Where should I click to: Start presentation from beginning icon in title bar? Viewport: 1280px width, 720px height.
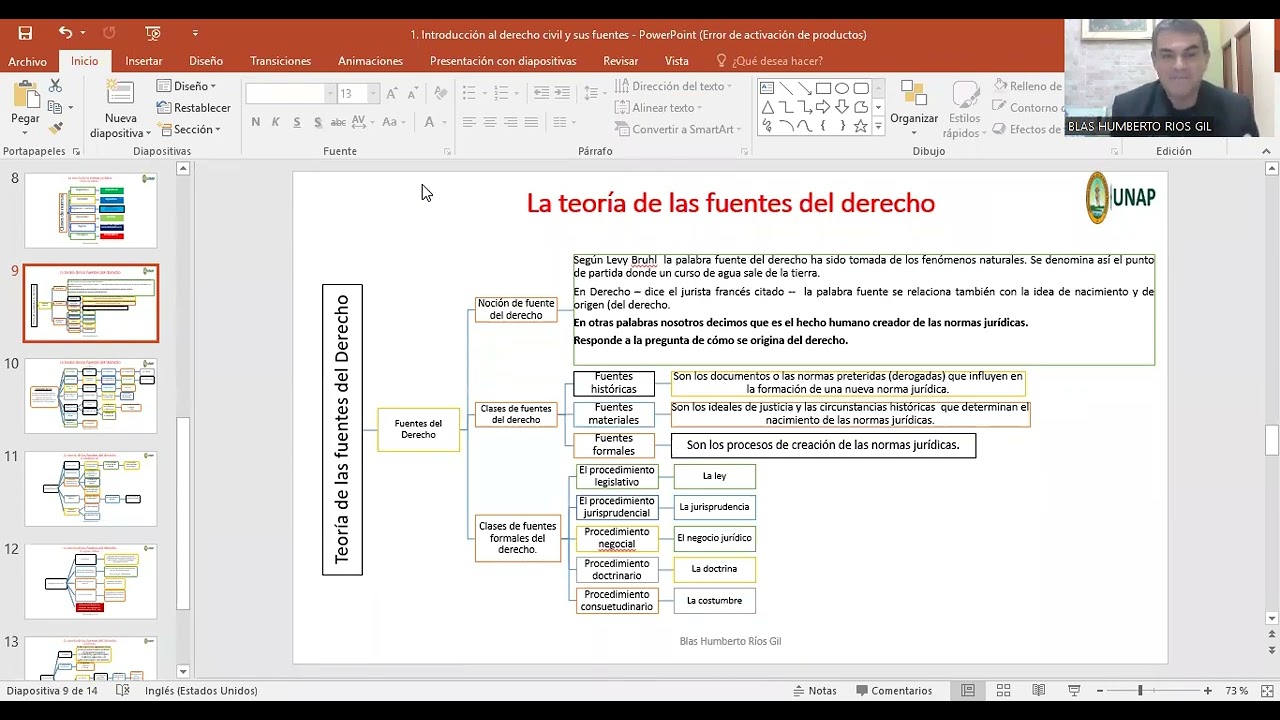click(153, 33)
